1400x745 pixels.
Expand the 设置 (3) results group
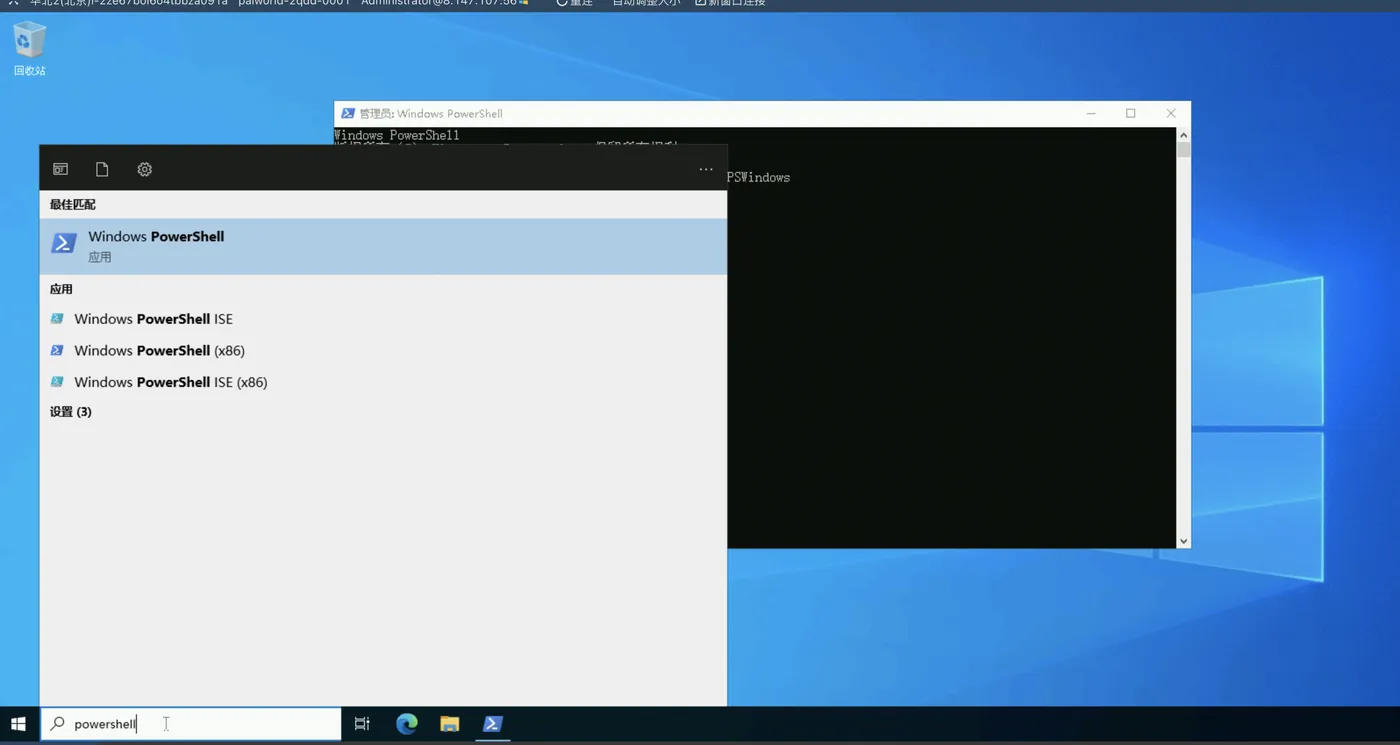coord(71,412)
